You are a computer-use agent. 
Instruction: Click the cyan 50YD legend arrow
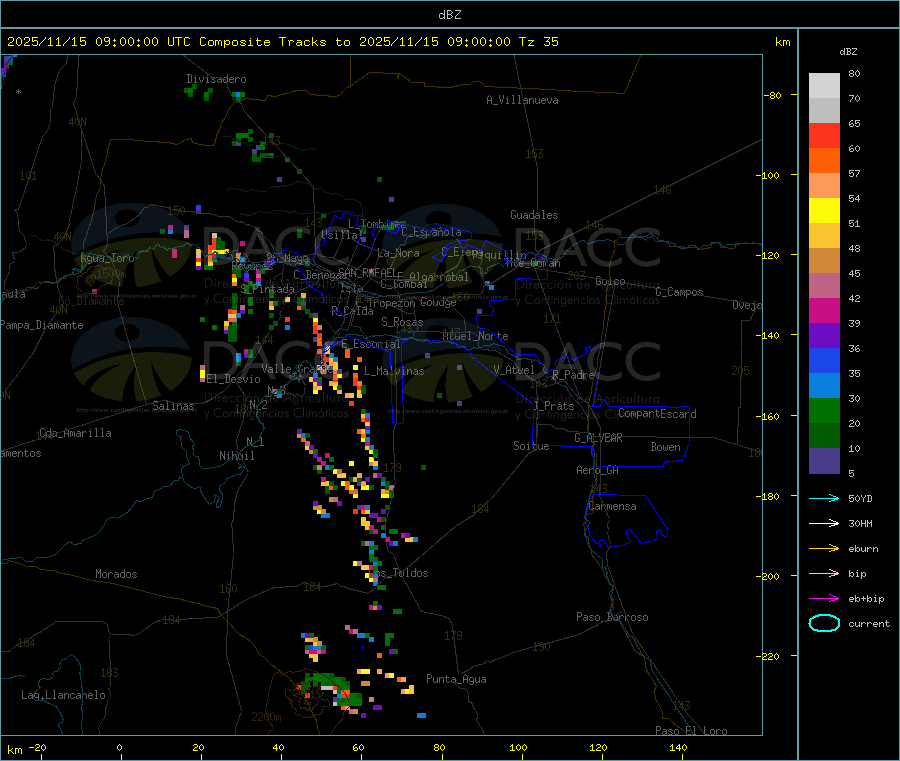coord(824,498)
